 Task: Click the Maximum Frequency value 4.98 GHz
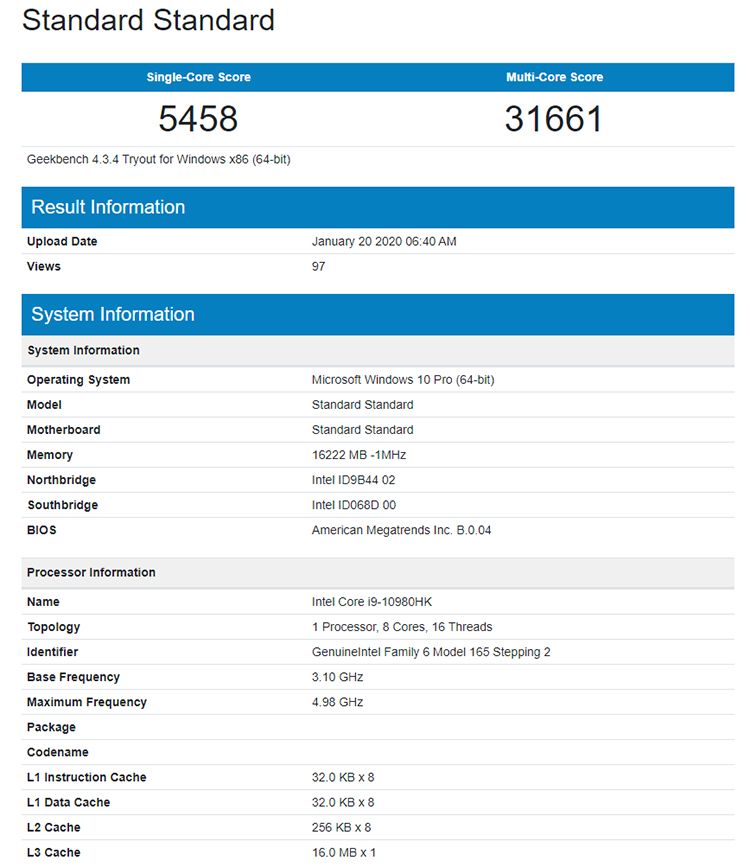(337, 702)
